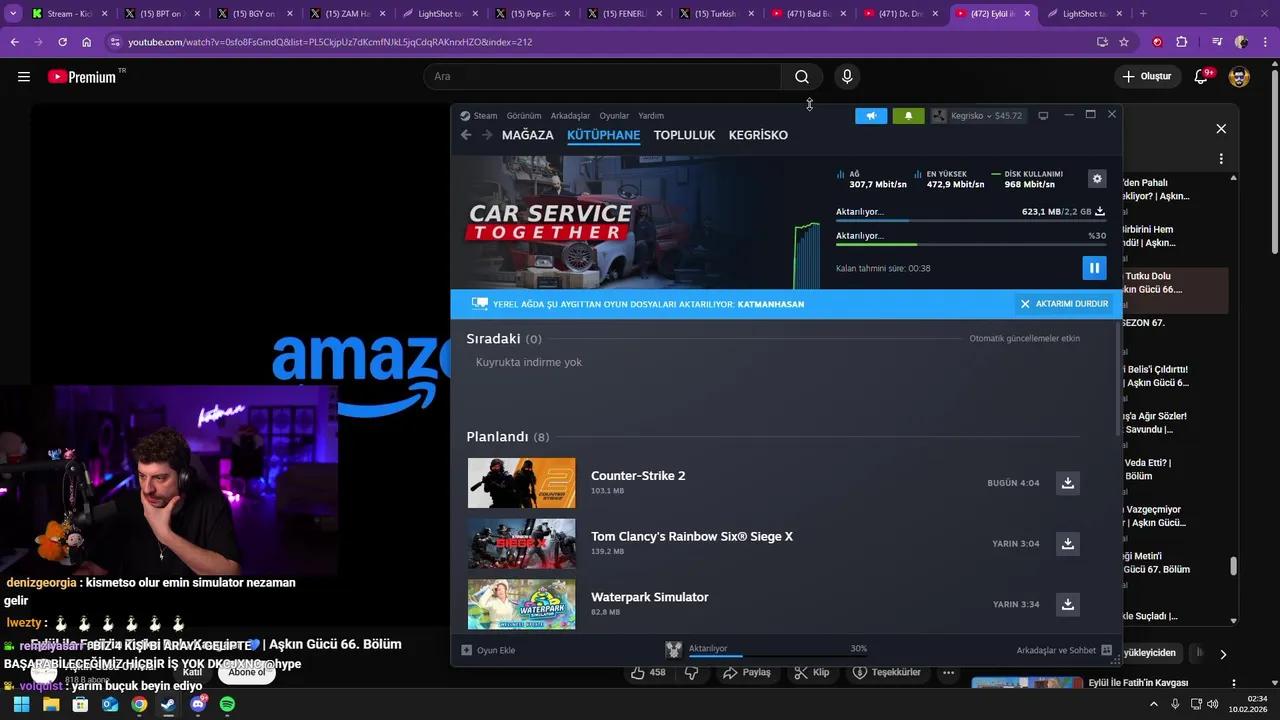
Task: Click the Abone ol subscribe button
Action: click(247, 672)
